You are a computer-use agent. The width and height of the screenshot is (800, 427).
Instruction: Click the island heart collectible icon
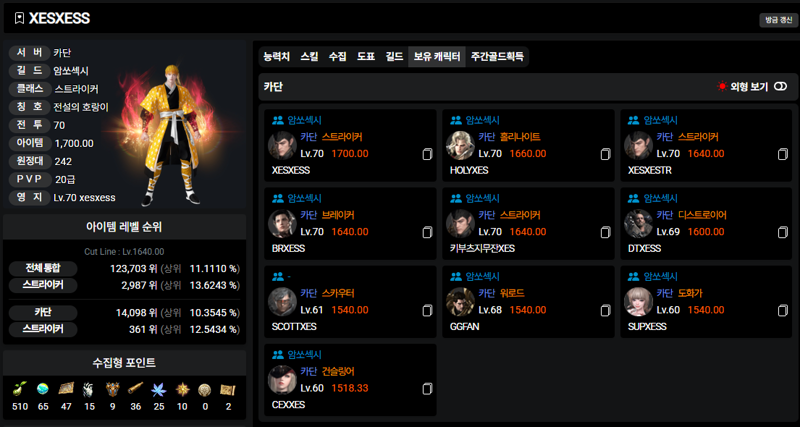(x=42, y=389)
